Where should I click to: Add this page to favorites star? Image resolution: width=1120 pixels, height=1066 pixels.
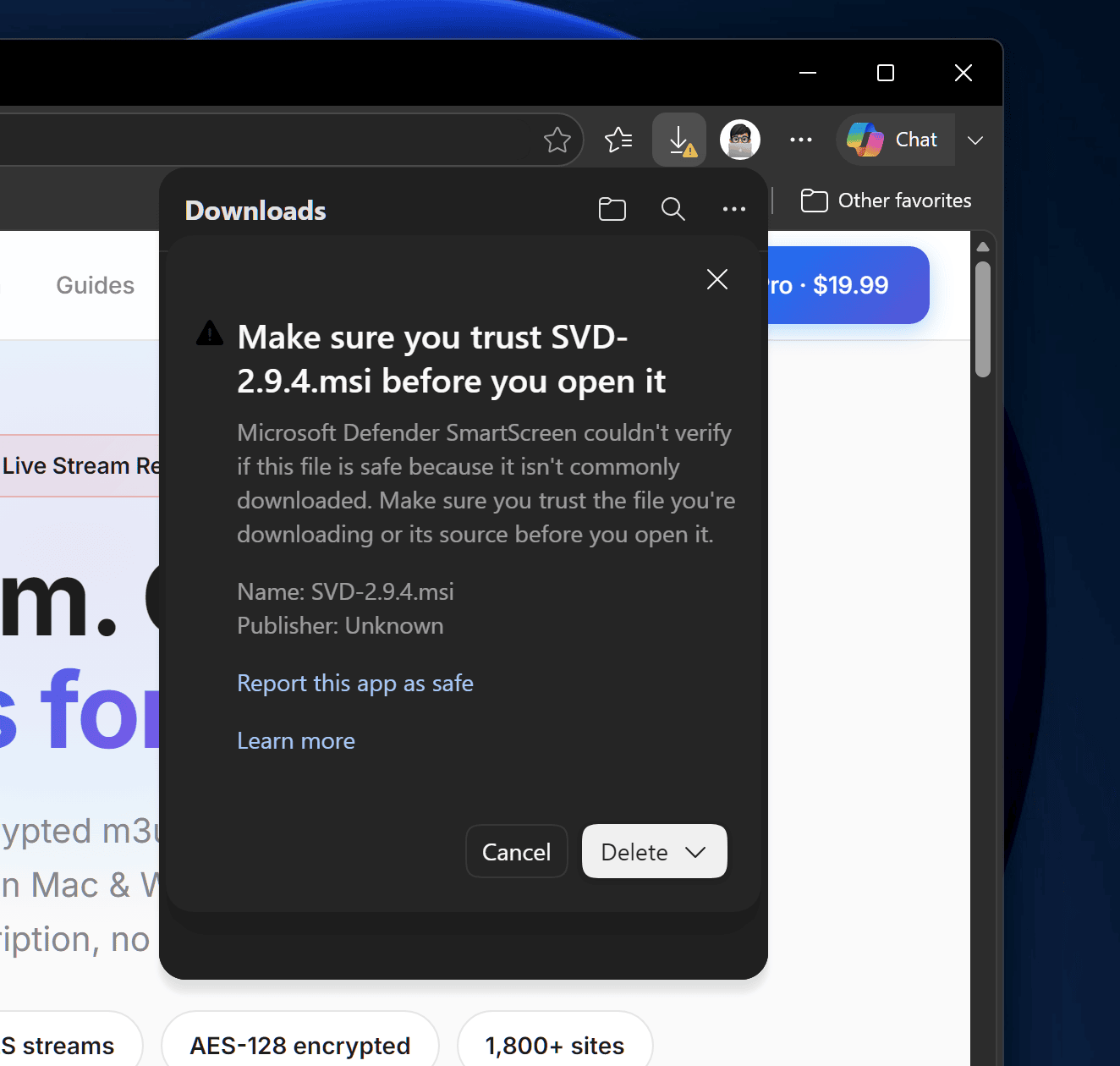(557, 140)
